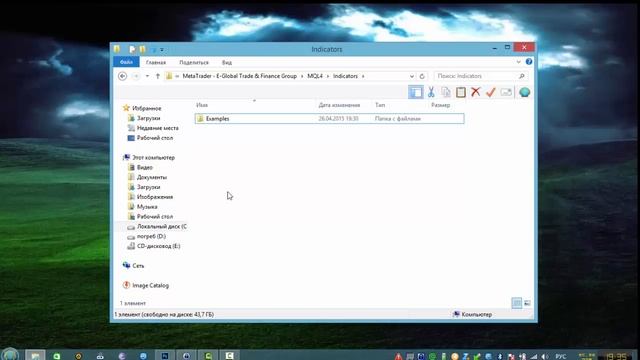
Task: Click the Help question mark icon
Action: [529, 62]
